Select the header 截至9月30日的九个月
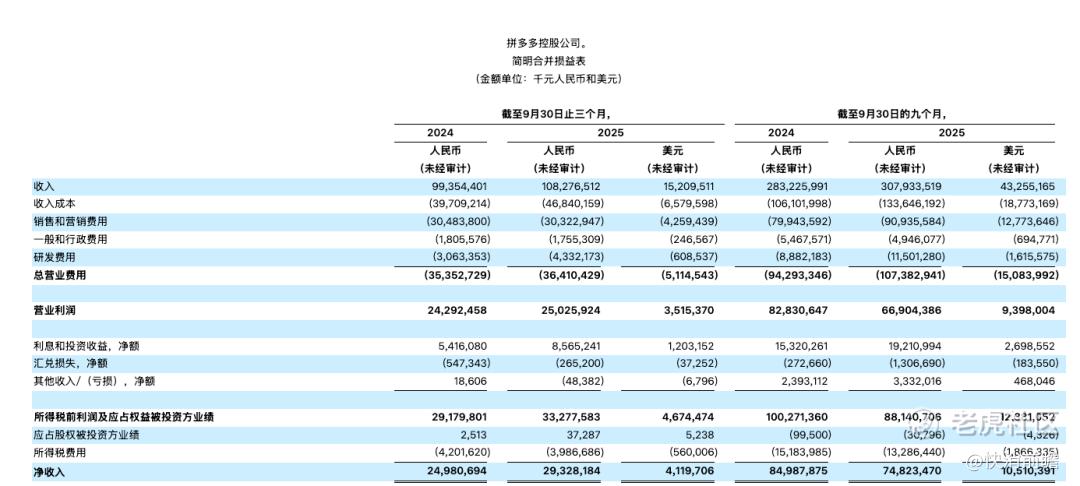The height and width of the screenshot is (486, 1080). (892, 114)
